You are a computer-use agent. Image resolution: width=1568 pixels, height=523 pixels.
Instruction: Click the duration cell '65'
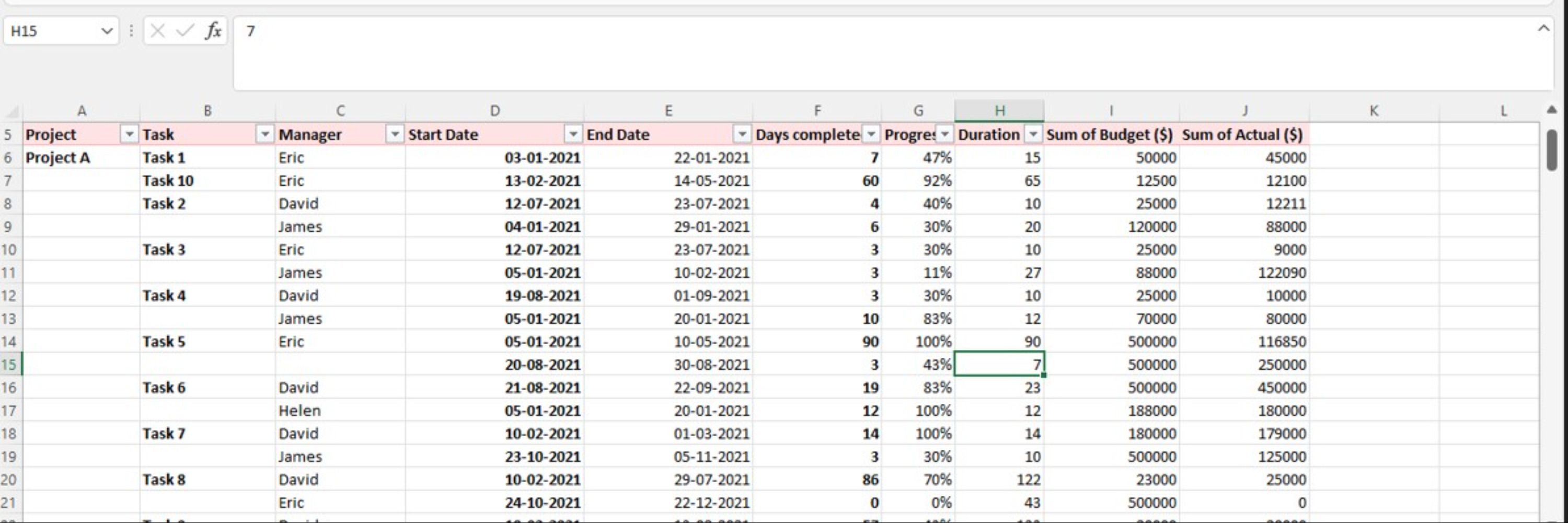click(999, 181)
